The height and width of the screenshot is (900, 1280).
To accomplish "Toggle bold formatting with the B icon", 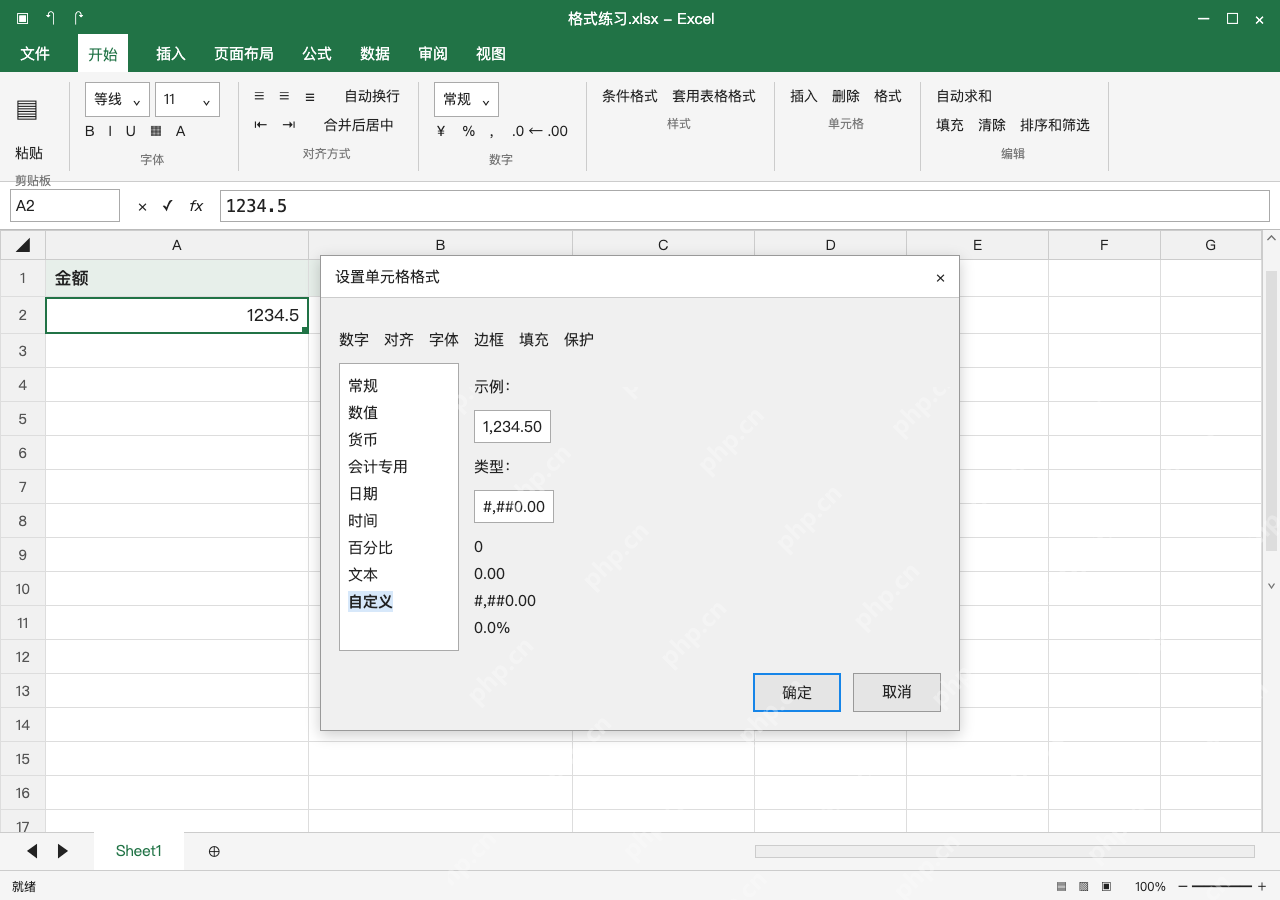I will (90, 131).
